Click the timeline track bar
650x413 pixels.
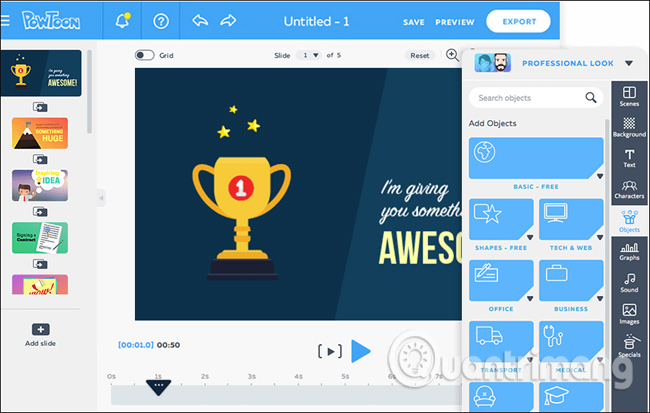point(286,395)
